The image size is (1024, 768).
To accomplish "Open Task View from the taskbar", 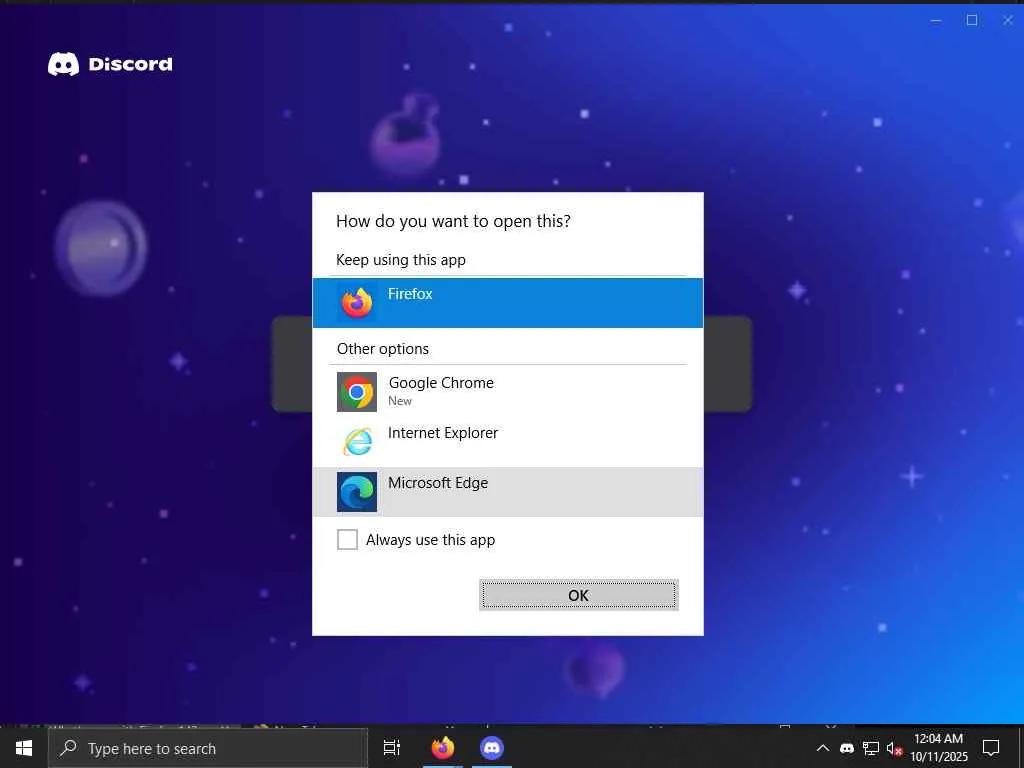I will (392, 748).
